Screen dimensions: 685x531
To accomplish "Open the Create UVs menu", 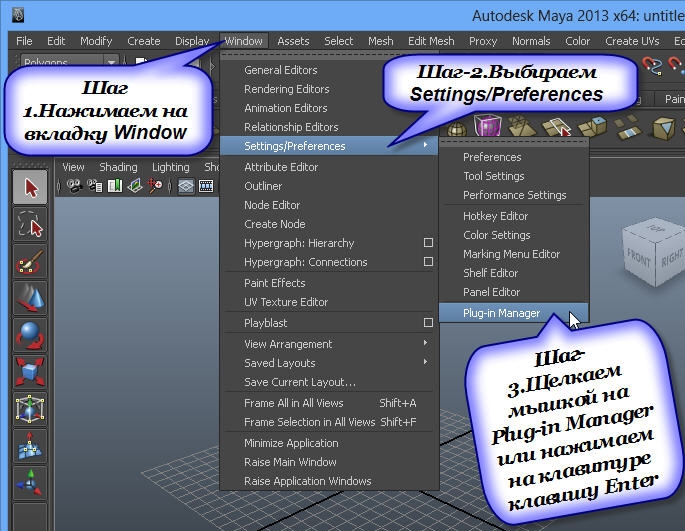I will tap(632, 41).
